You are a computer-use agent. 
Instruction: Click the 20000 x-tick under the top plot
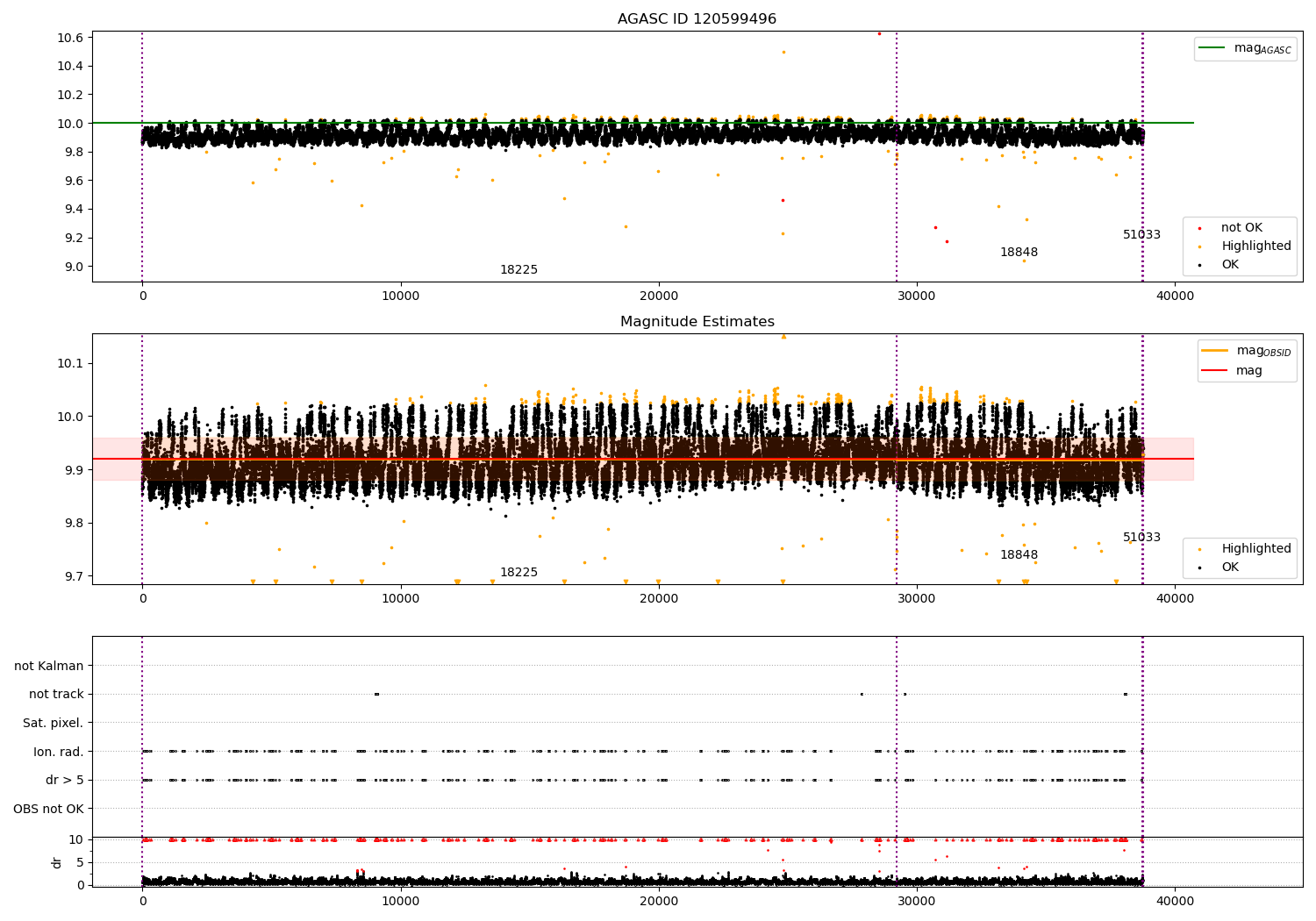click(x=659, y=296)
